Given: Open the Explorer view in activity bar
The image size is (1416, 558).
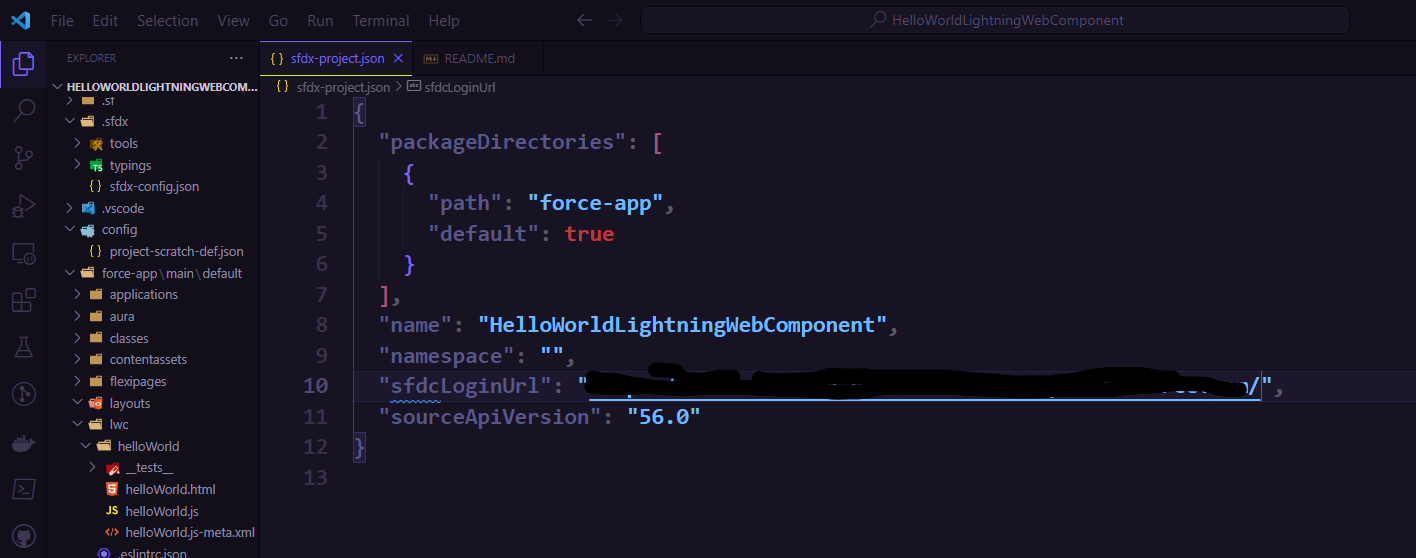Looking at the screenshot, I should 23,65.
